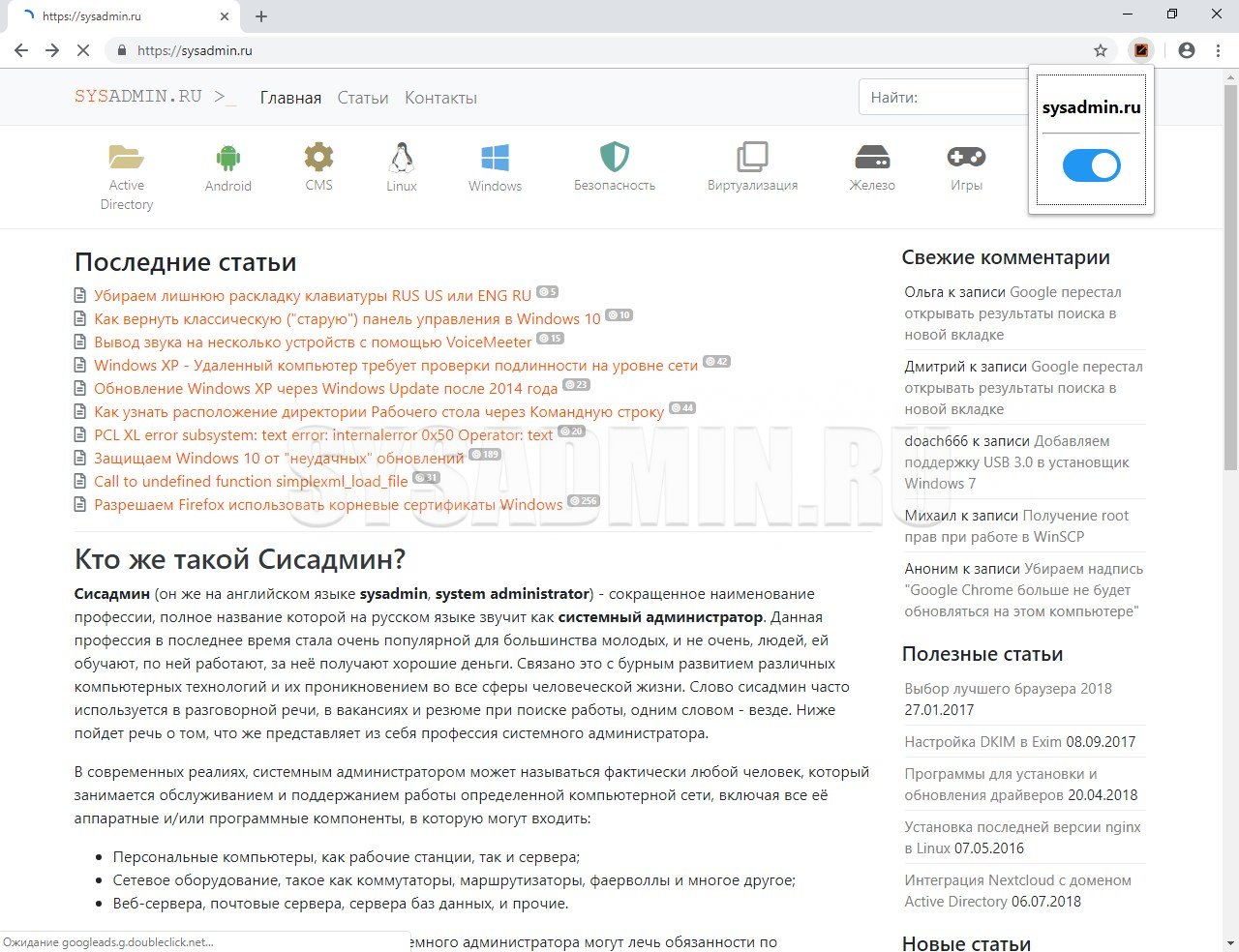
Task: Stop loading the page with X button
Action: [83, 50]
